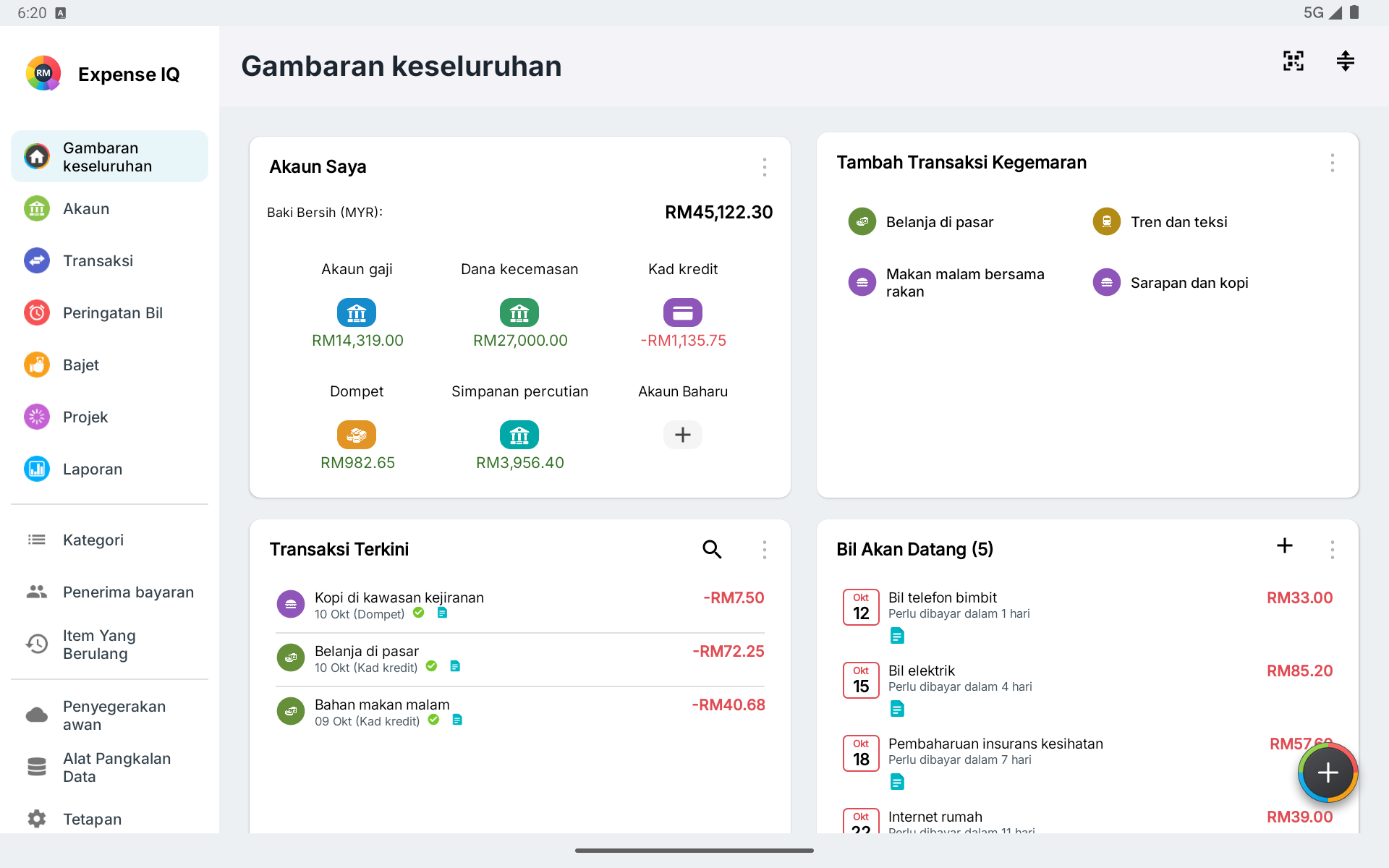Tap note icon on Belanja di pasar transaction
This screenshot has height=868, width=1389.
click(455, 666)
